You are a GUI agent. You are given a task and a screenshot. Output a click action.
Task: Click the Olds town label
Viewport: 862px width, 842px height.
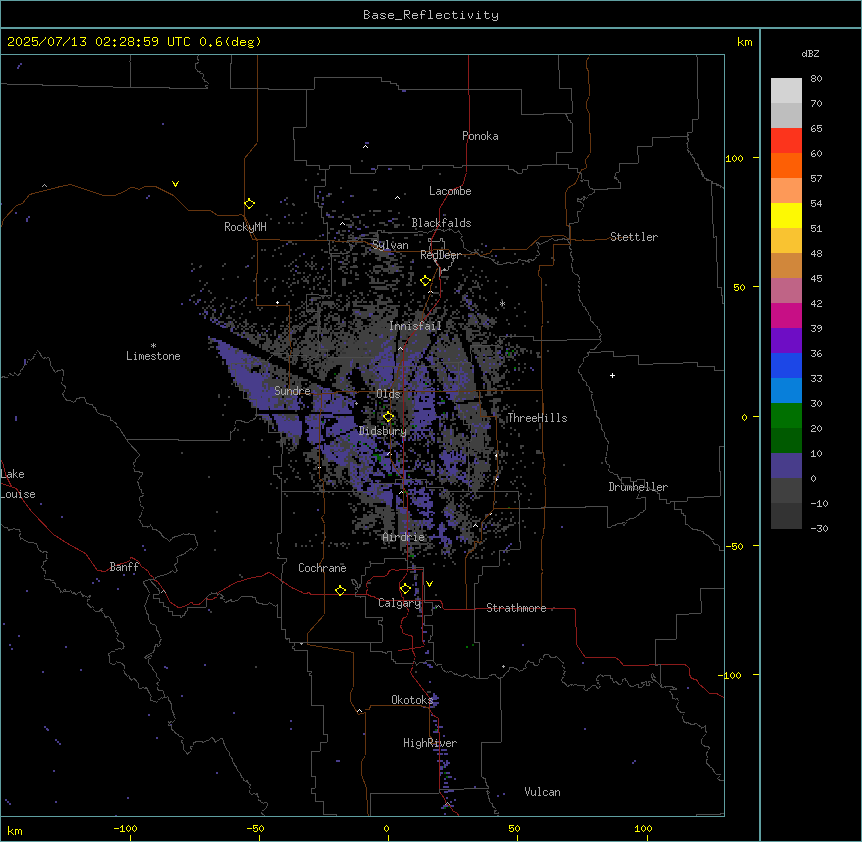(x=388, y=394)
